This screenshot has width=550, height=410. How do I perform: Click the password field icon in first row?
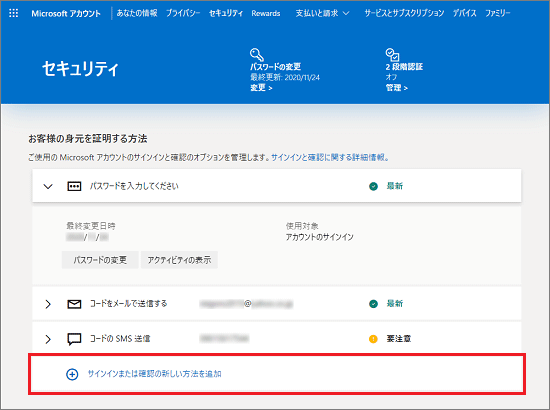point(74,186)
